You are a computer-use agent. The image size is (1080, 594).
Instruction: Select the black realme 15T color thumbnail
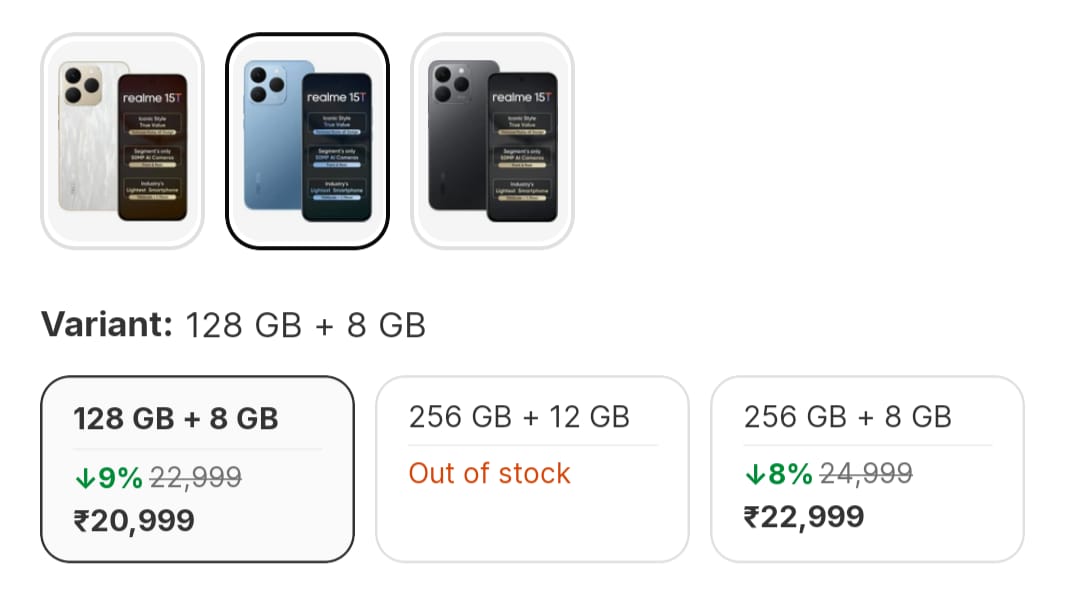pos(492,141)
